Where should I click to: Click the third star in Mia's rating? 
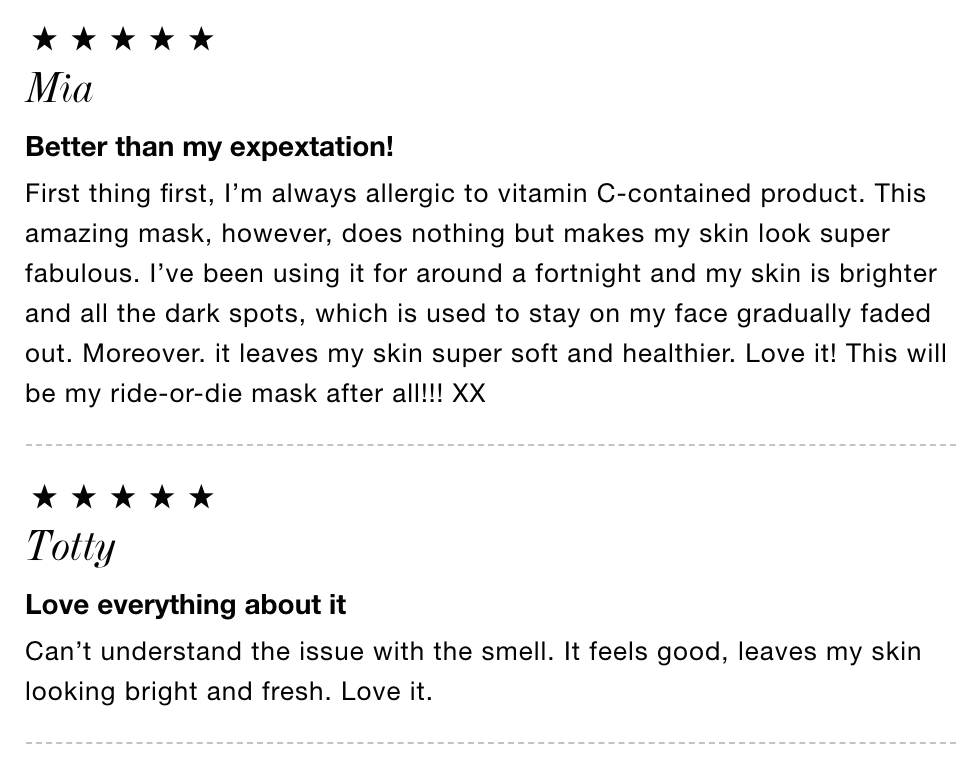click(123, 39)
